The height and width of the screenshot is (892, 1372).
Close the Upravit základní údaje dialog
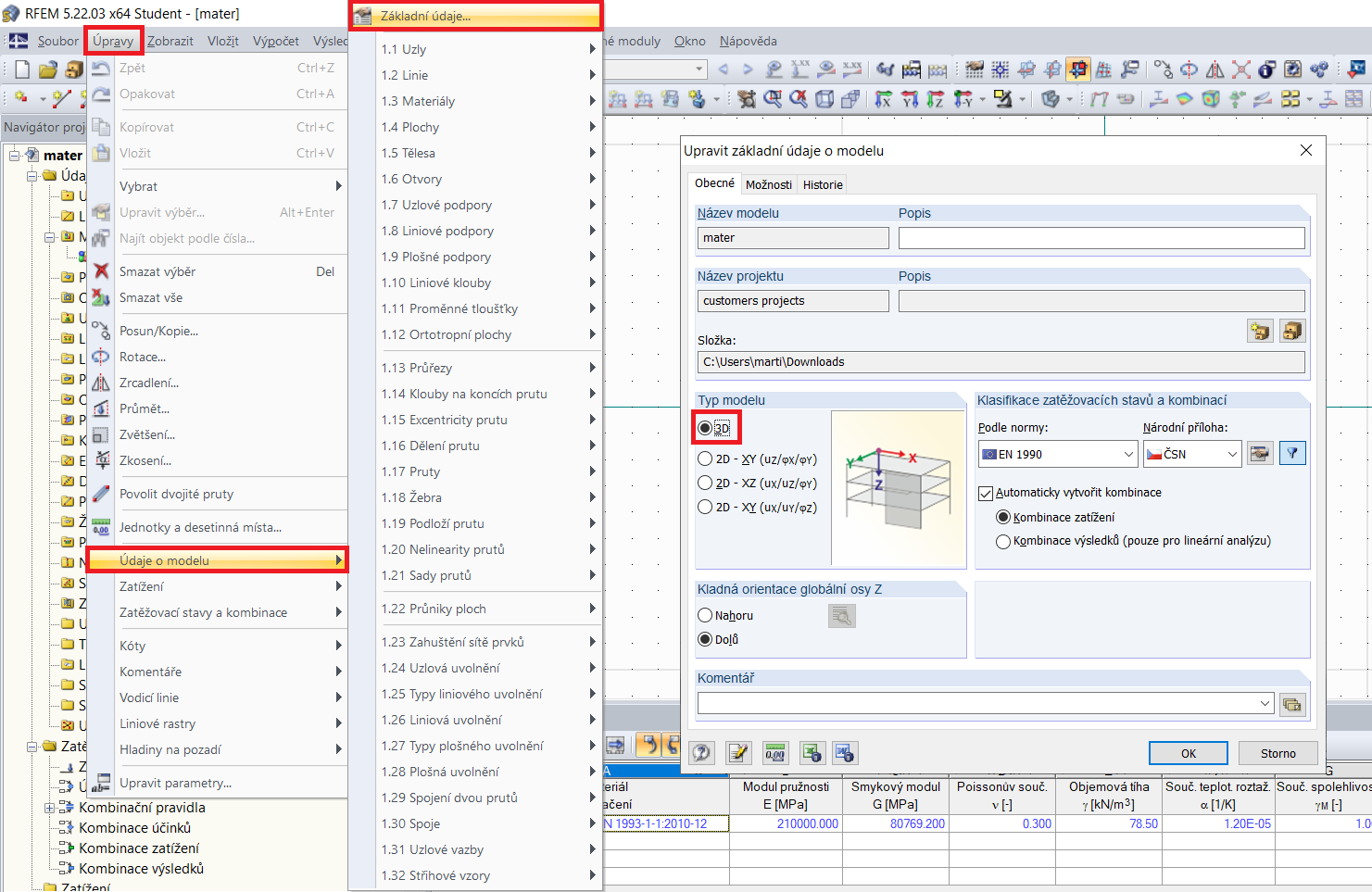(1306, 150)
